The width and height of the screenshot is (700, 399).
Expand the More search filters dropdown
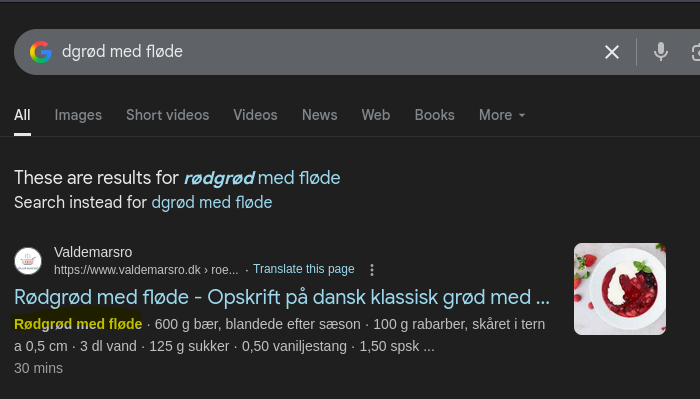502,115
